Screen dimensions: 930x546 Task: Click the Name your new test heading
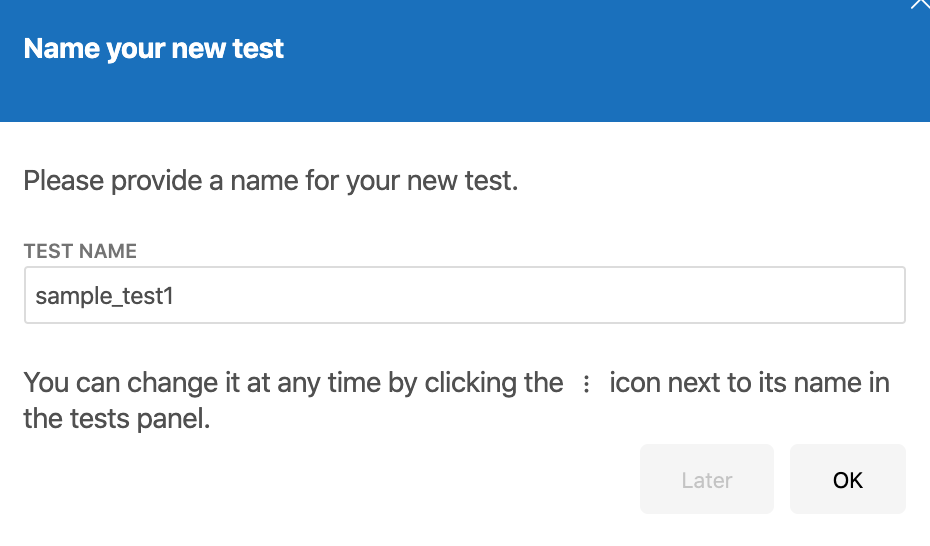pos(154,49)
